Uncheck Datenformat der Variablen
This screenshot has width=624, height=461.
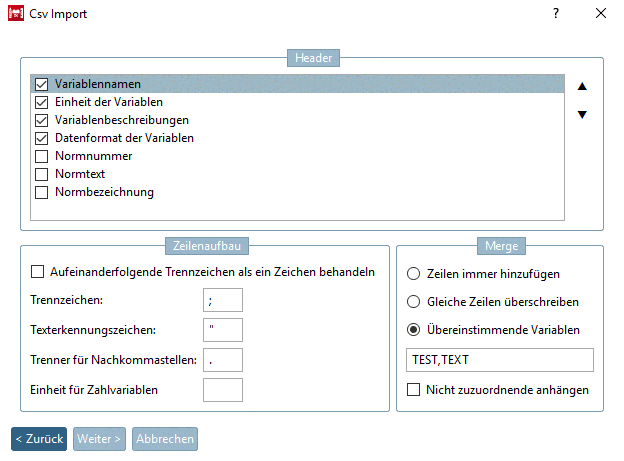coord(41,139)
